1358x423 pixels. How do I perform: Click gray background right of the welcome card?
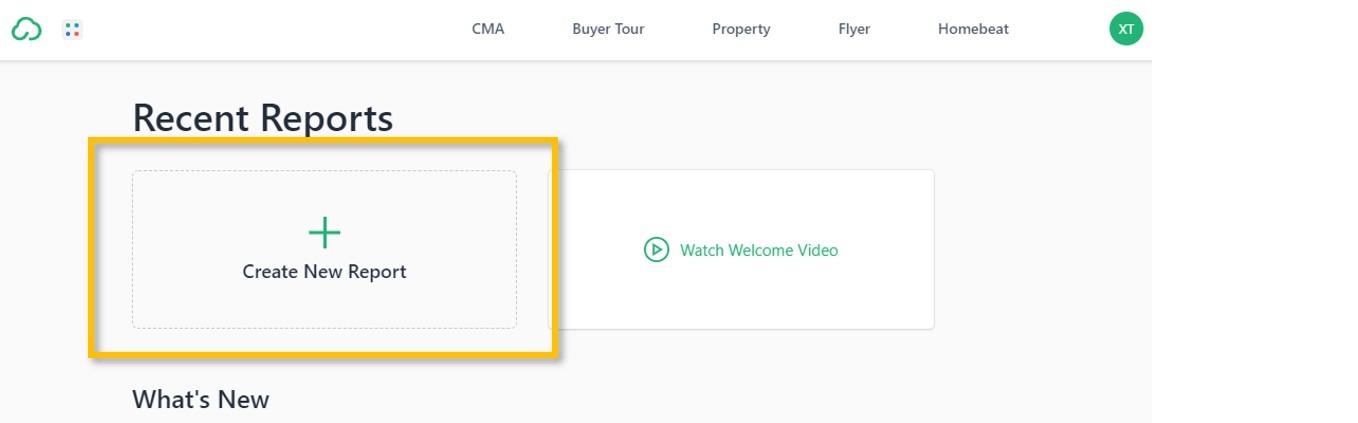point(1040,250)
